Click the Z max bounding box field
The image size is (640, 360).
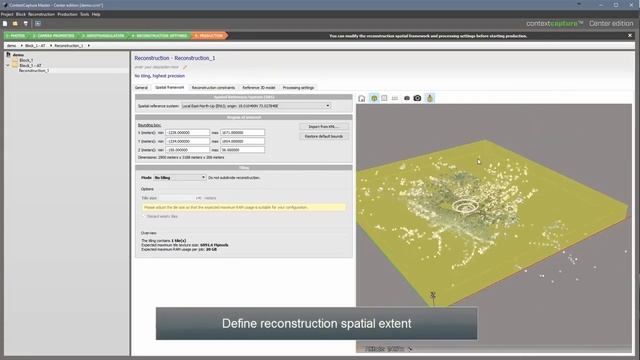point(242,150)
